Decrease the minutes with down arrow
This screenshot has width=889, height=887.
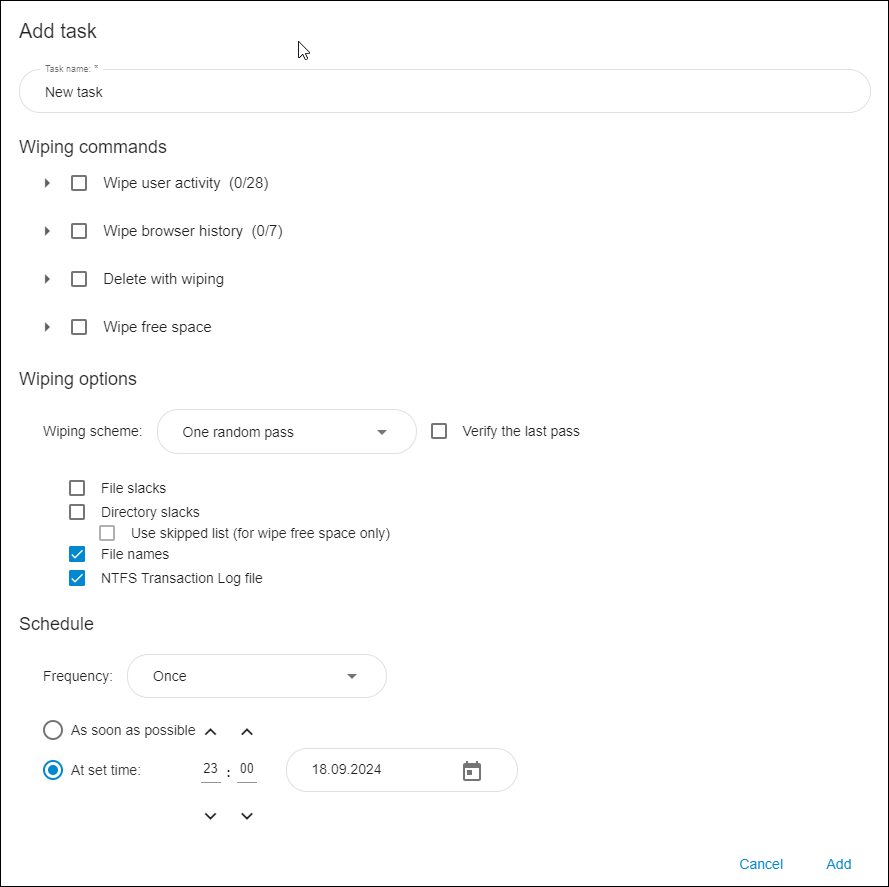pos(247,816)
